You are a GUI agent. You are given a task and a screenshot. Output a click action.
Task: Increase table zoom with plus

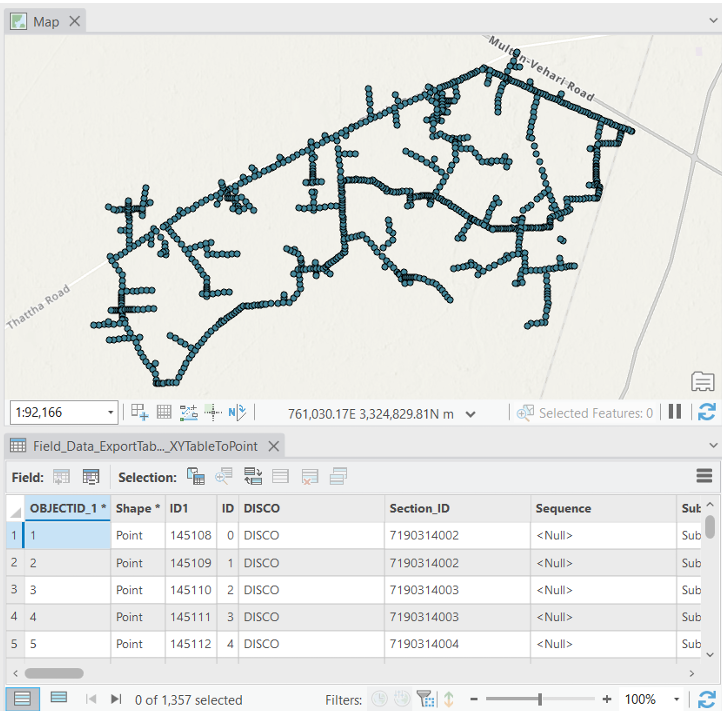coord(607,699)
